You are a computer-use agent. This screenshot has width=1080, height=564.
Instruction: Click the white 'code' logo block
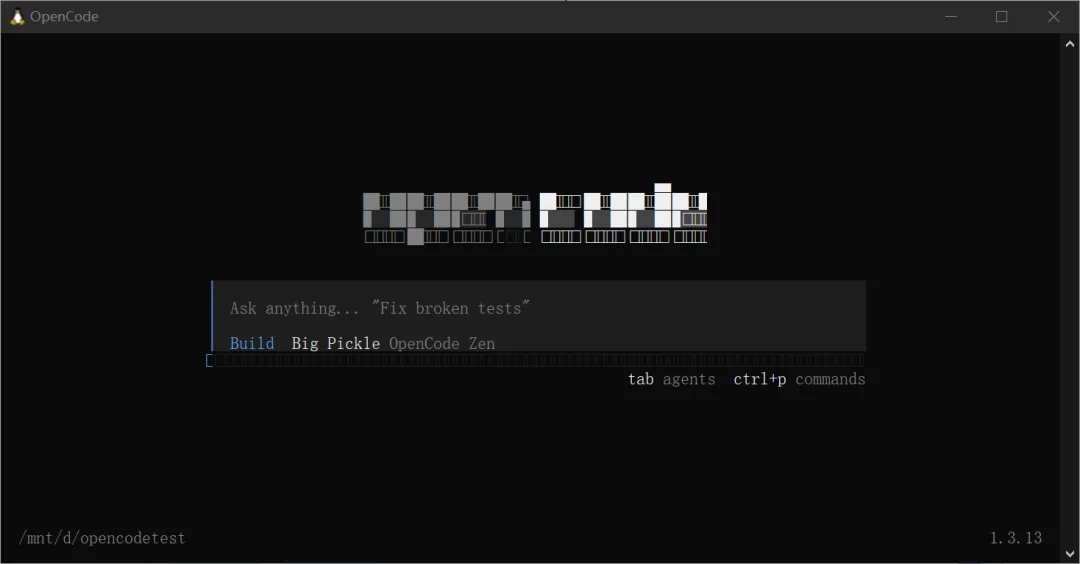tap(623, 213)
